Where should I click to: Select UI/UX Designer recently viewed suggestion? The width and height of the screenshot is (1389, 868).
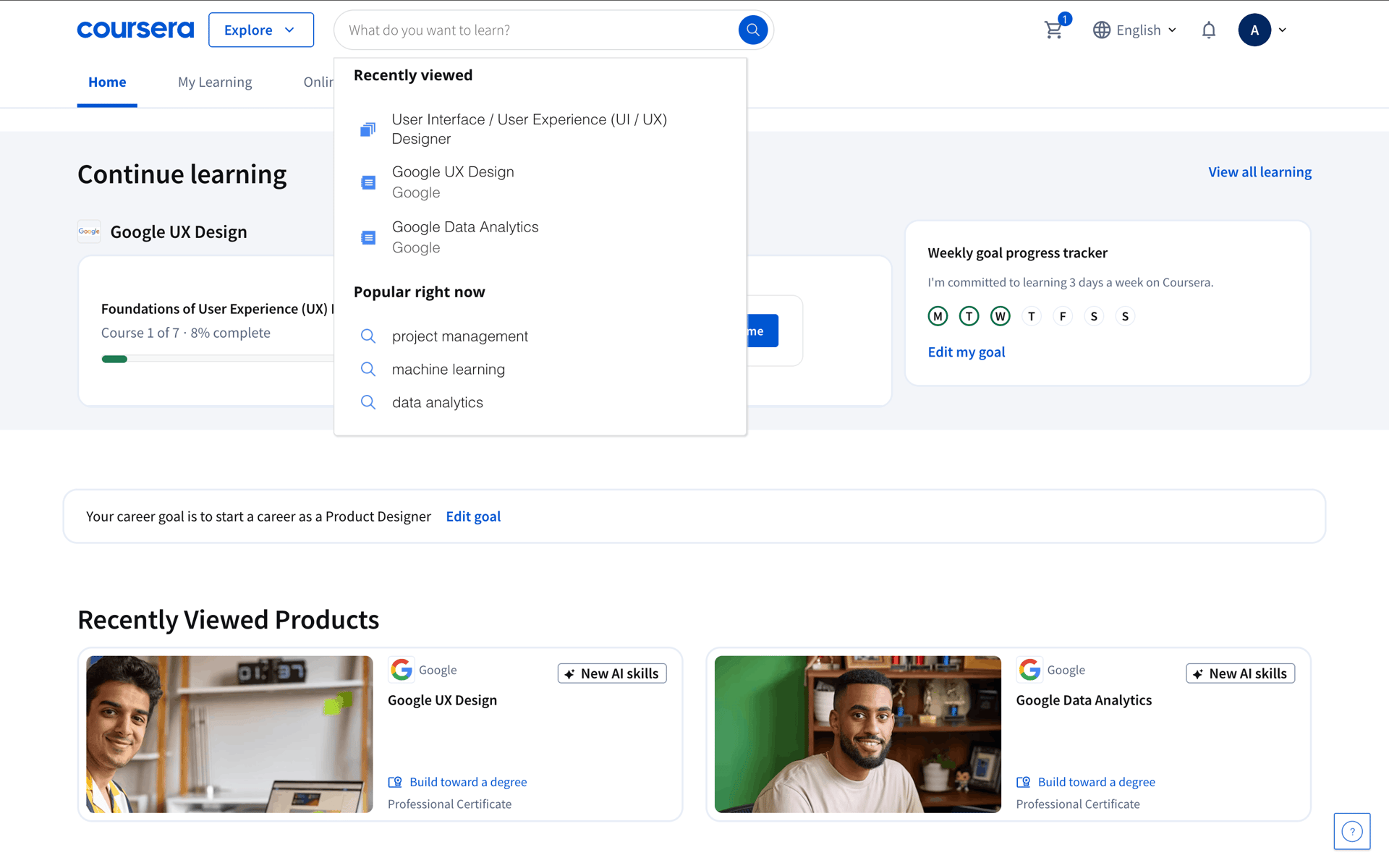(x=540, y=129)
